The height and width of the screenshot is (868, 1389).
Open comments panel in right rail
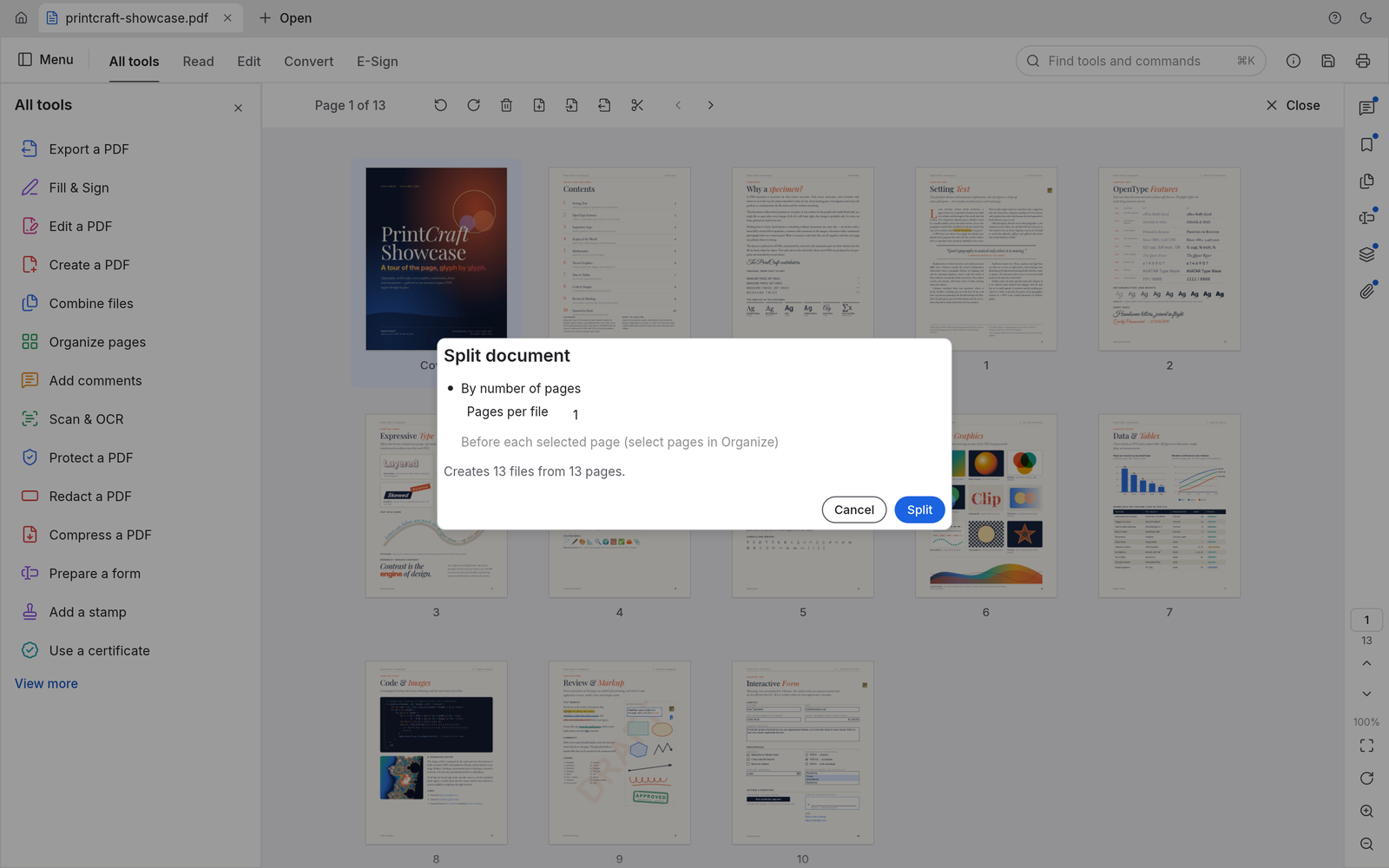point(1366,108)
